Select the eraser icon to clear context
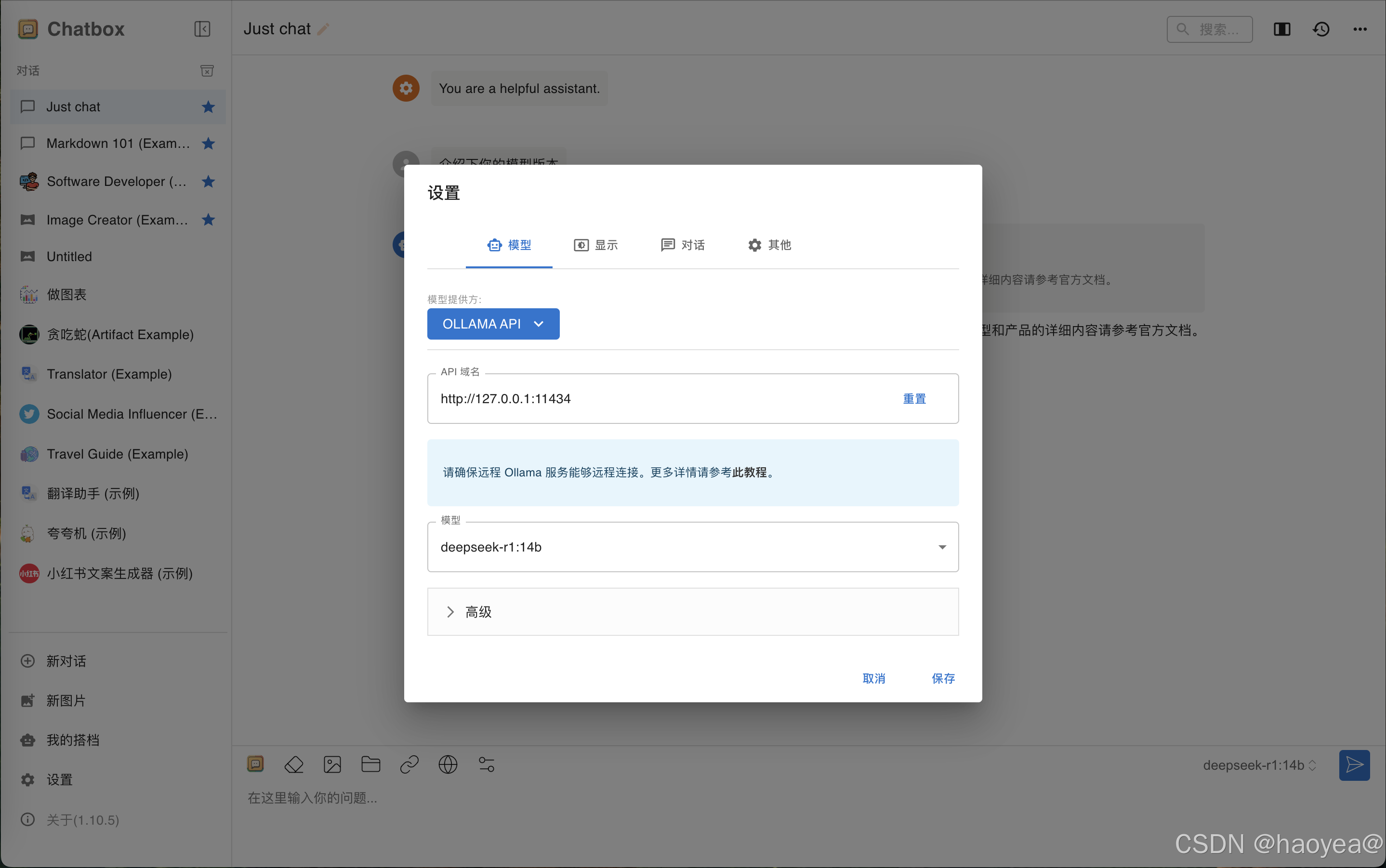 (294, 764)
